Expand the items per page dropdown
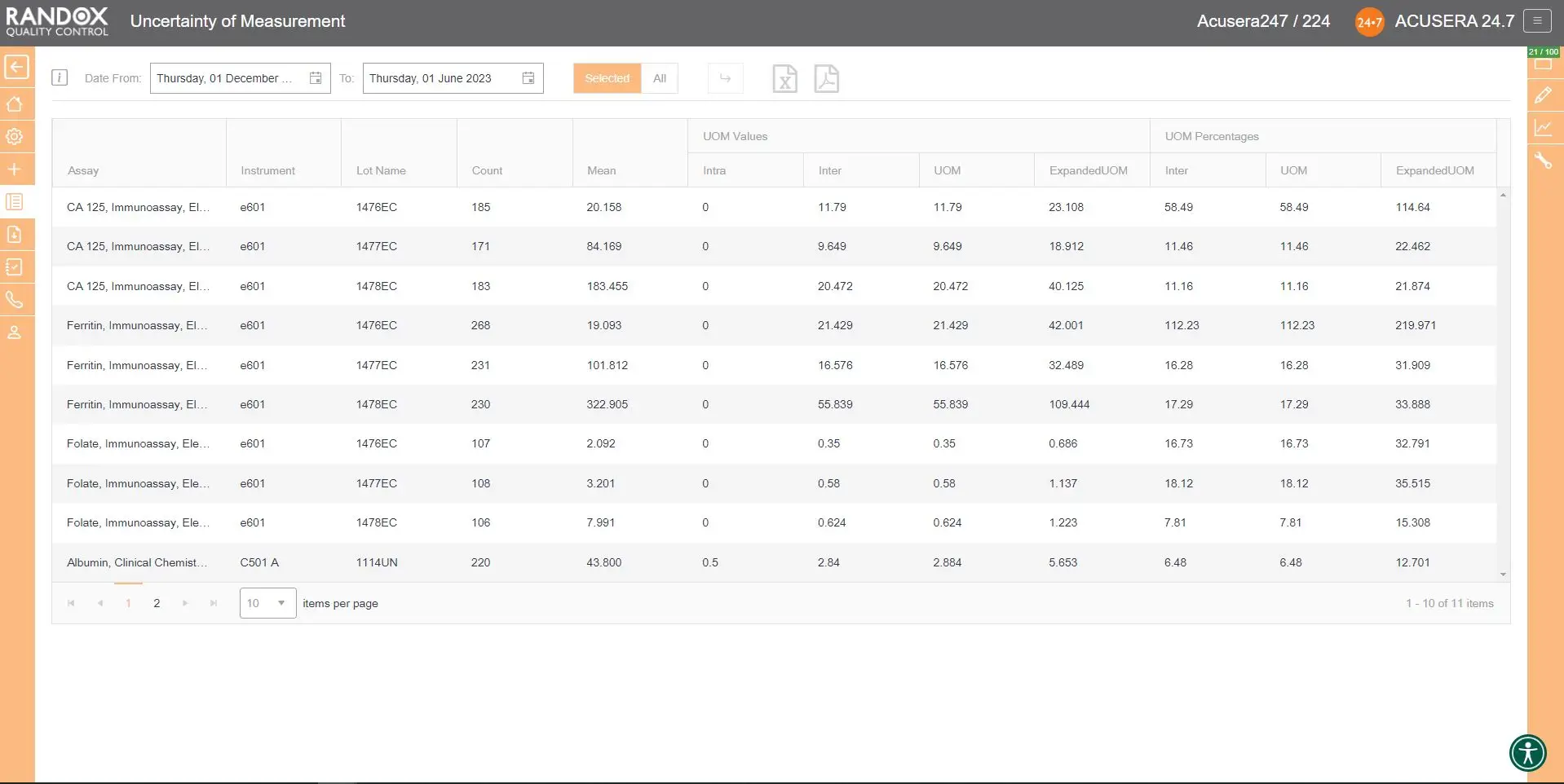The width and height of the screenshot is (1564, 784). click(x=281, y=603)
